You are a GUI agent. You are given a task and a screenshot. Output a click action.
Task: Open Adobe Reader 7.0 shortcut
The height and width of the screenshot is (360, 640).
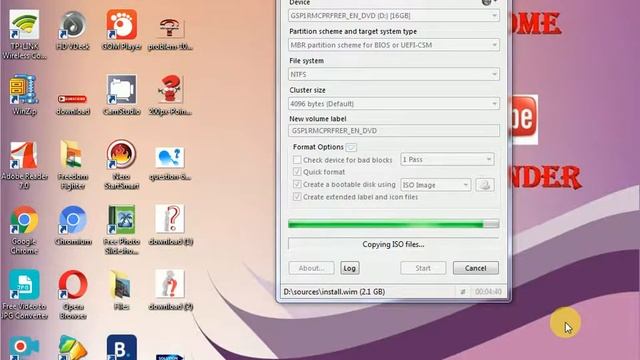click(x=24, y=165)
